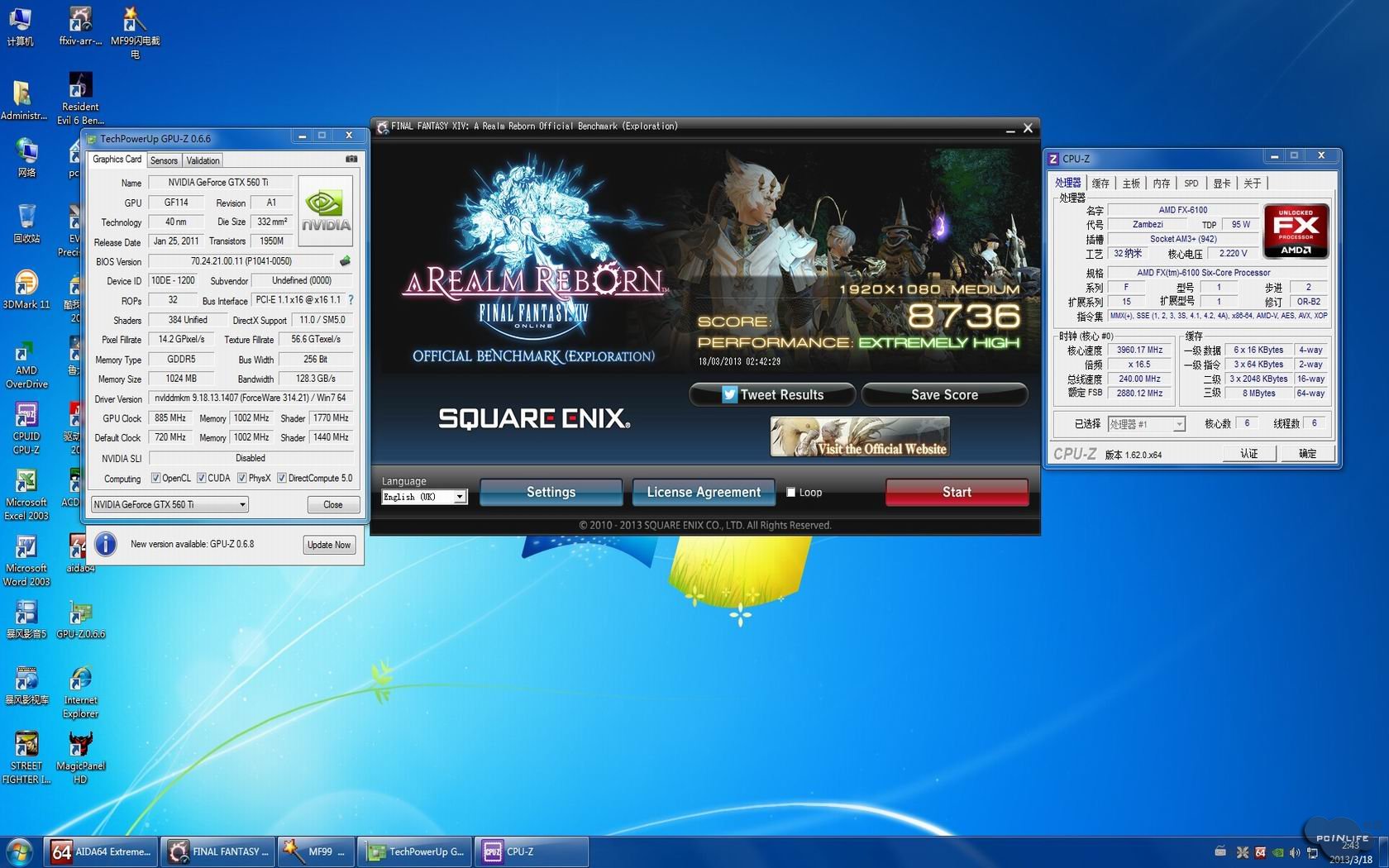Click the GPU-Z BIOS save chip icon
The height and width of the screenshot is (868, 1389).
(345, 261)
